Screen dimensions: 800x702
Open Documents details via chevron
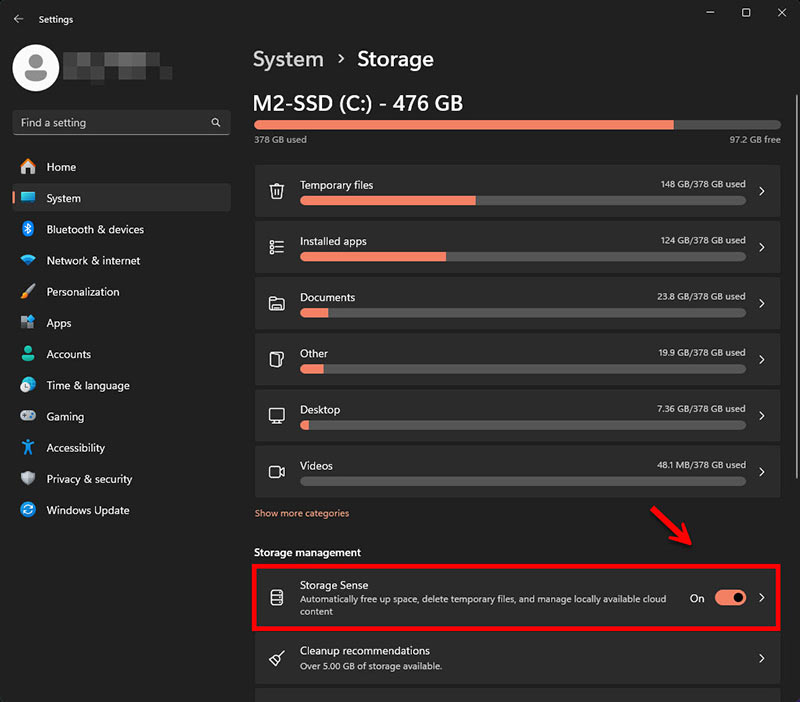[x=762, y=304]
